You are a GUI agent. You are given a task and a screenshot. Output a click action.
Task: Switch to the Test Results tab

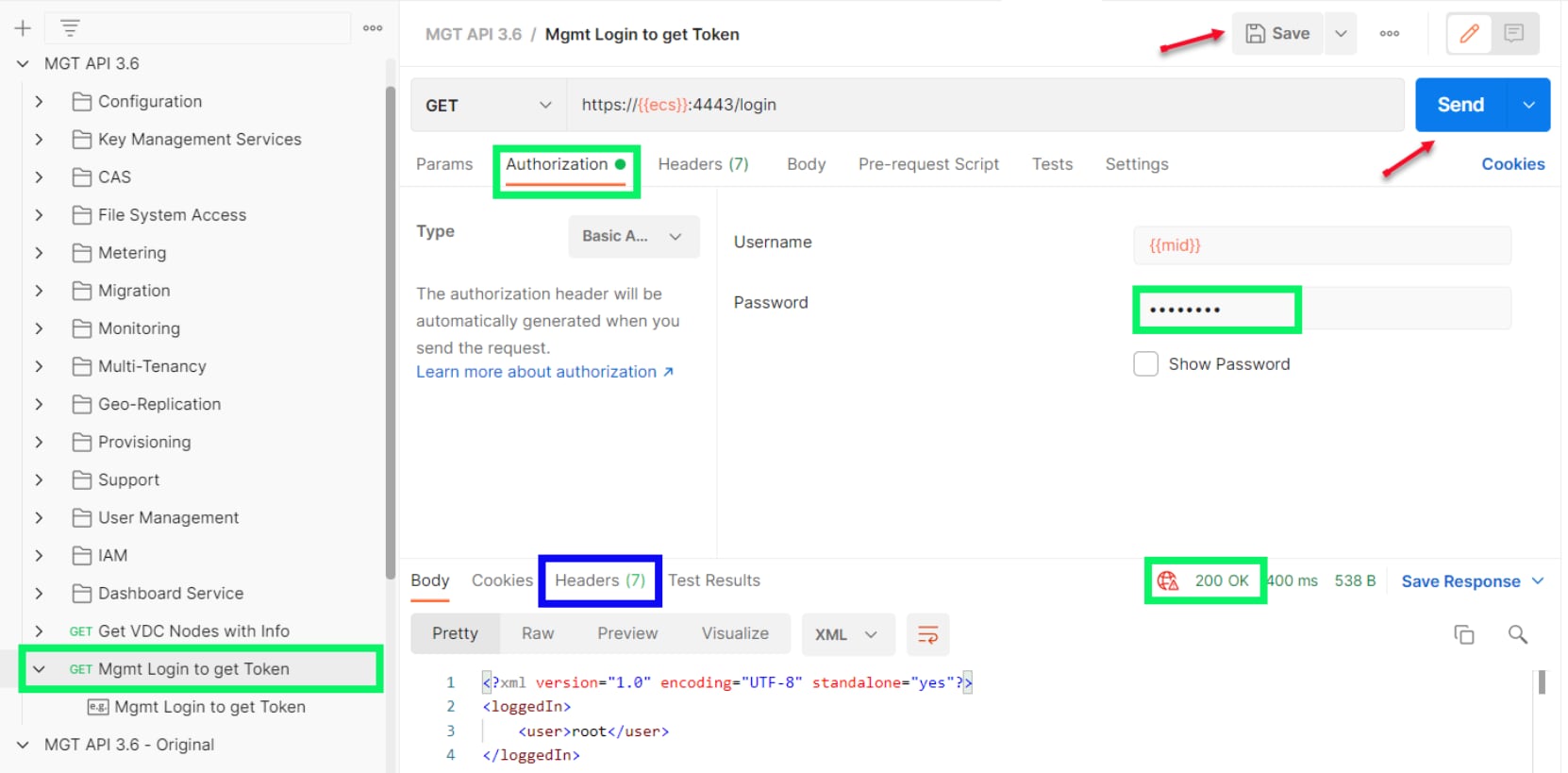tap(714, 580)
